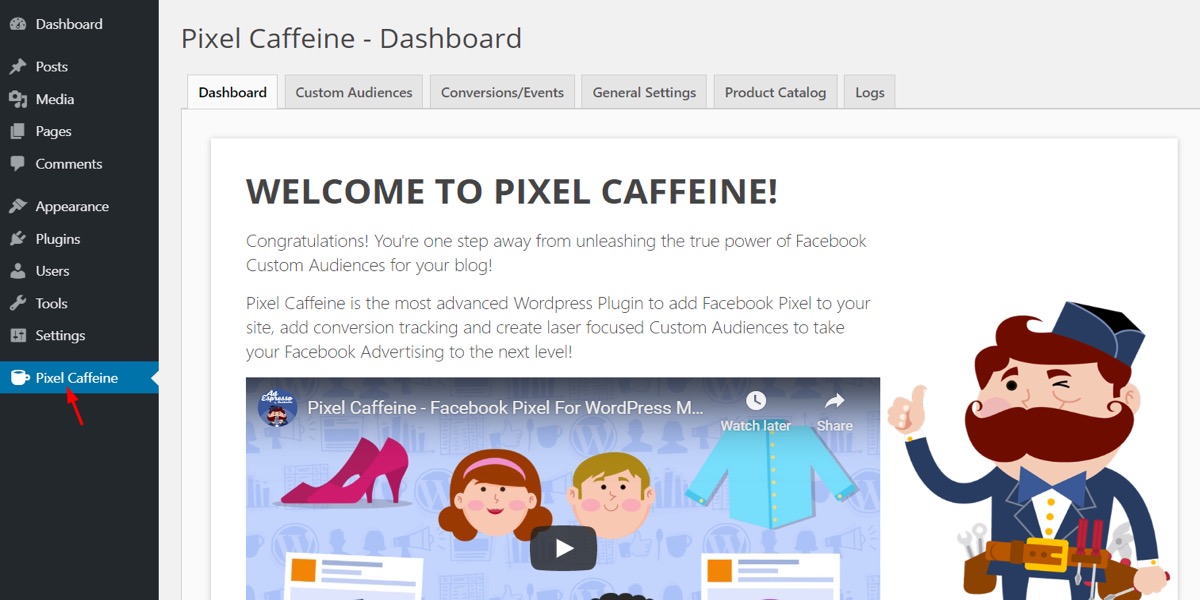Go to the Product Catalog tab
1200x600 pixels.
click(775, 92)
